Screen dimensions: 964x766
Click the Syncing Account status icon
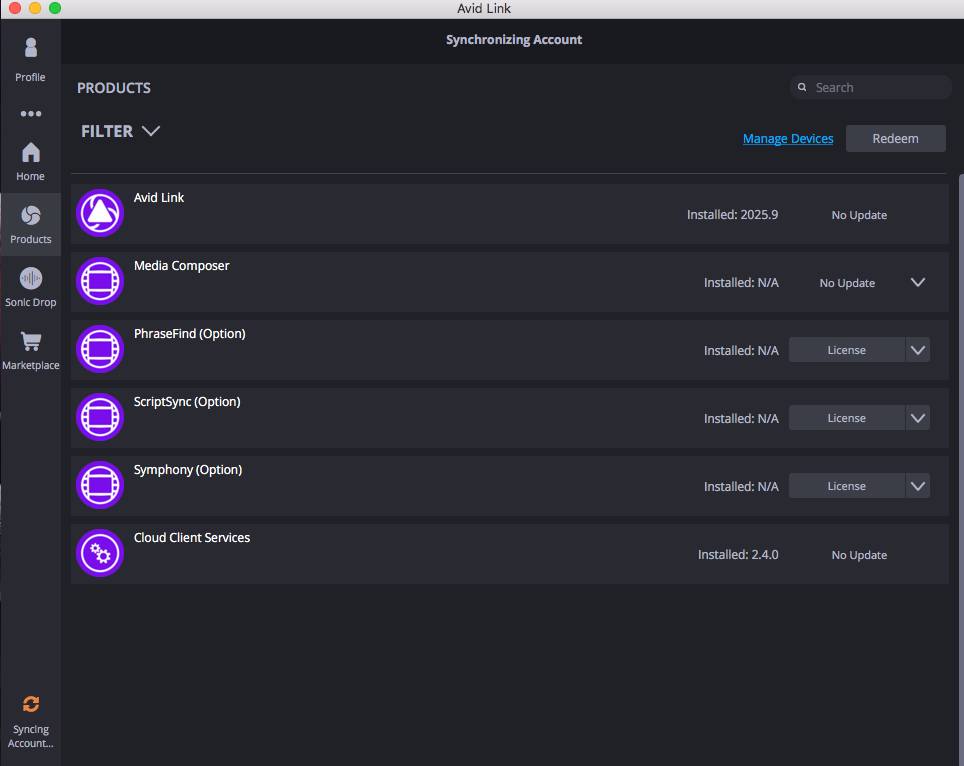click(x=31, y=703)
